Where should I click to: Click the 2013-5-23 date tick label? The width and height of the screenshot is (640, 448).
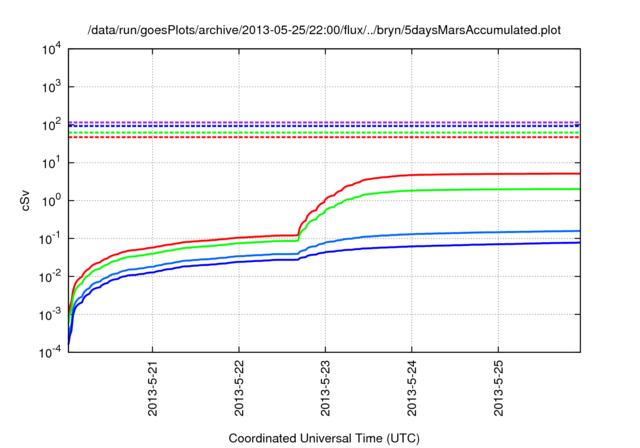[x=325, y=388]
